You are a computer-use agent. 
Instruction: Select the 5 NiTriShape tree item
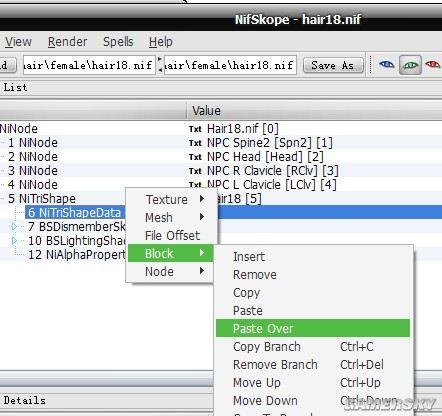[x=42, y=199]
